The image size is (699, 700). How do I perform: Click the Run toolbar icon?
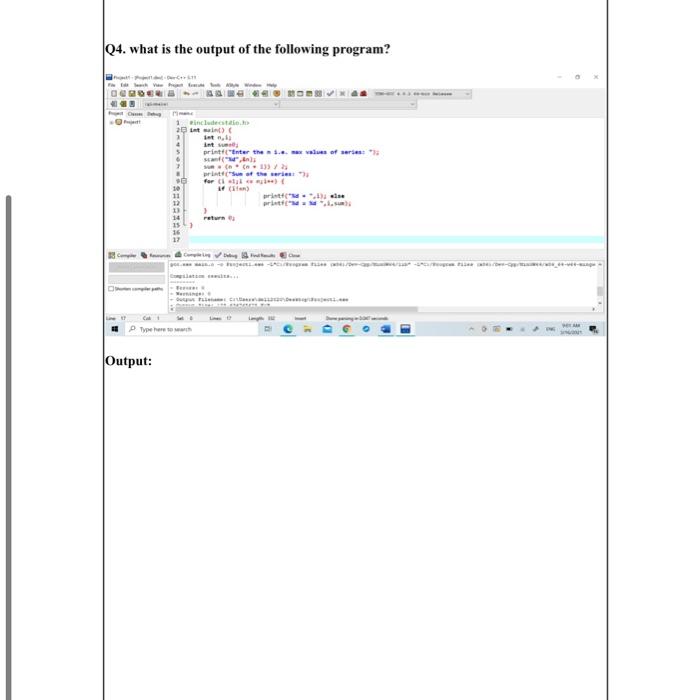(300, 94)
